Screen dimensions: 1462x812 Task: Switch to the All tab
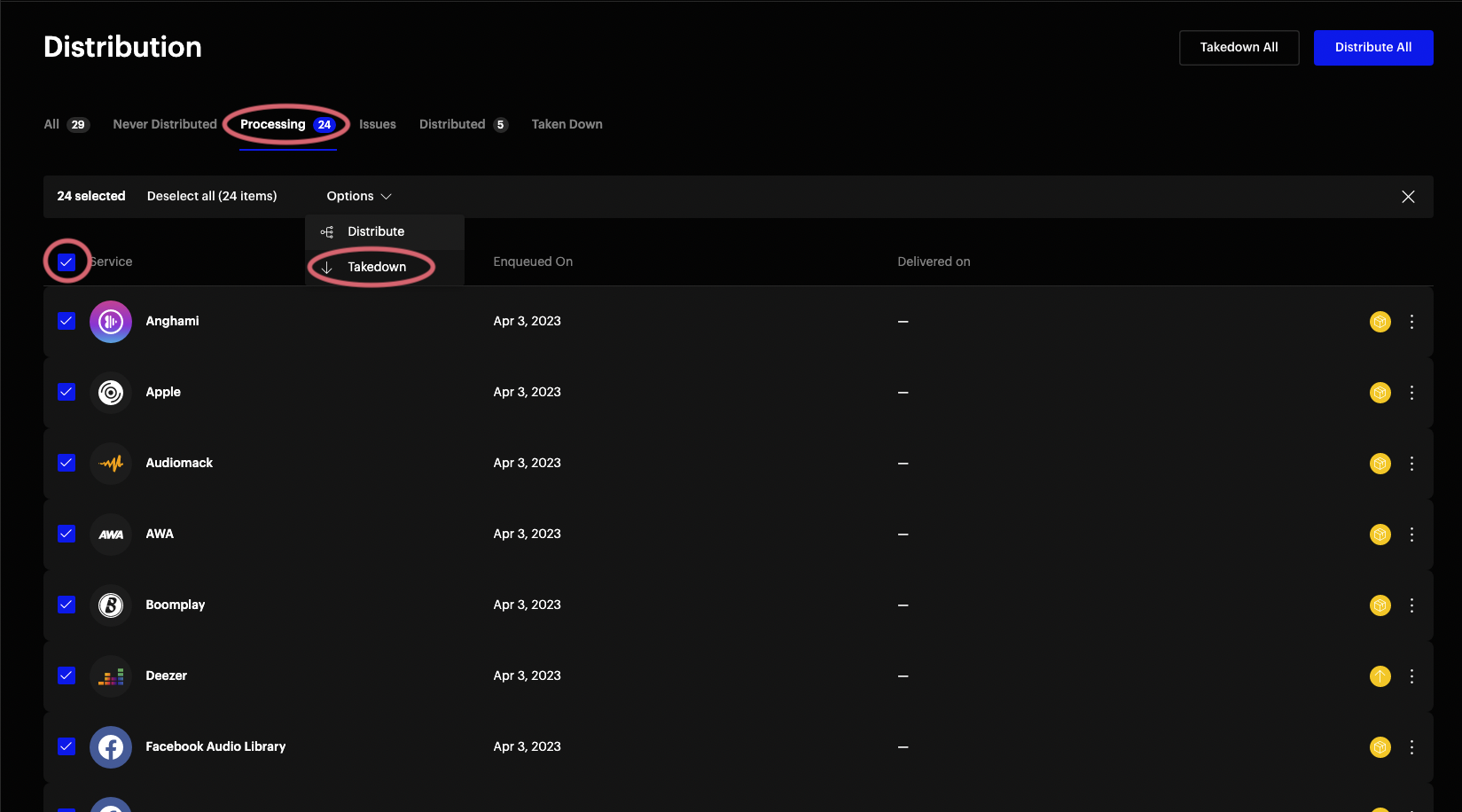tap(66, 124)
